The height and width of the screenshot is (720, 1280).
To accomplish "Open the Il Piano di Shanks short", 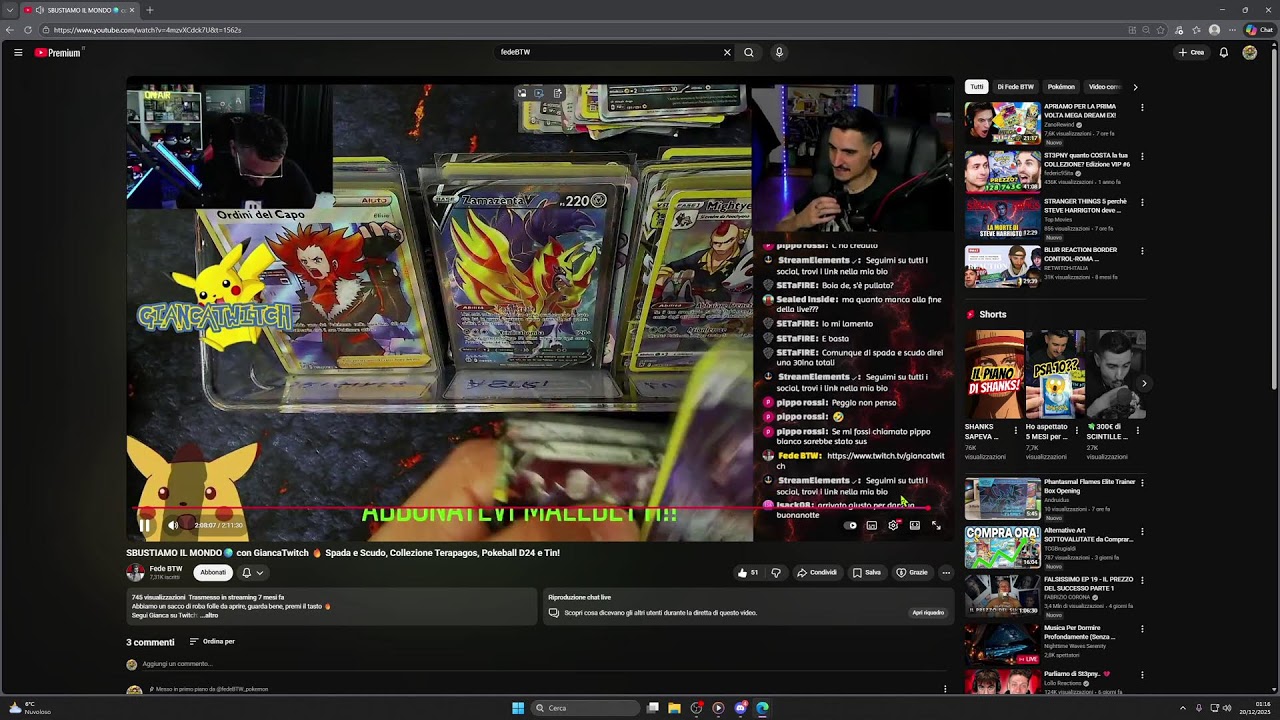I will point(994,374).
